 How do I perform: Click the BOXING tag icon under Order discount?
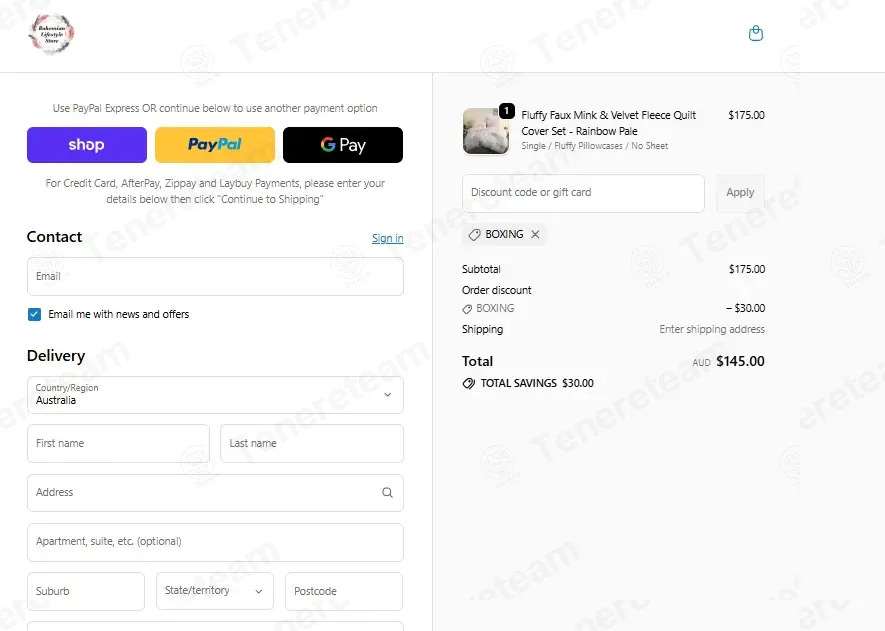coord(467,309)
